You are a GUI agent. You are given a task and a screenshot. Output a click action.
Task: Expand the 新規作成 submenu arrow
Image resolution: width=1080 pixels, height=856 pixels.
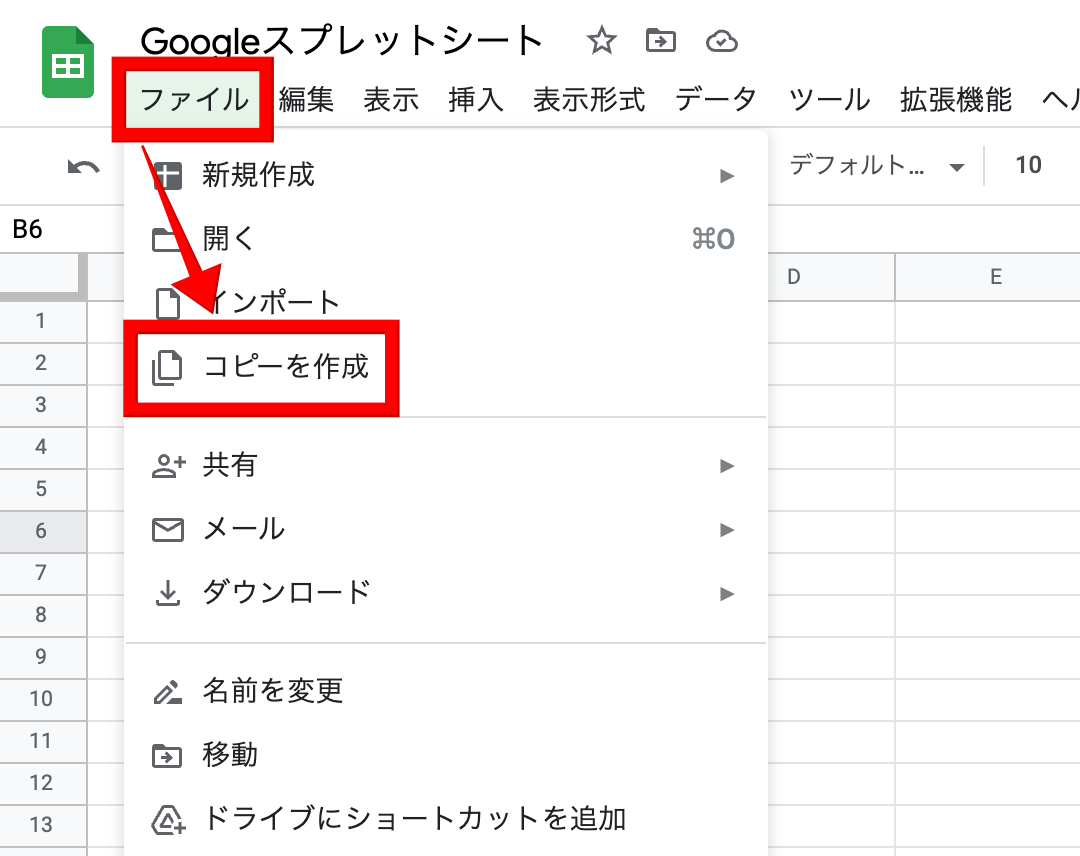tap(727, 176)
